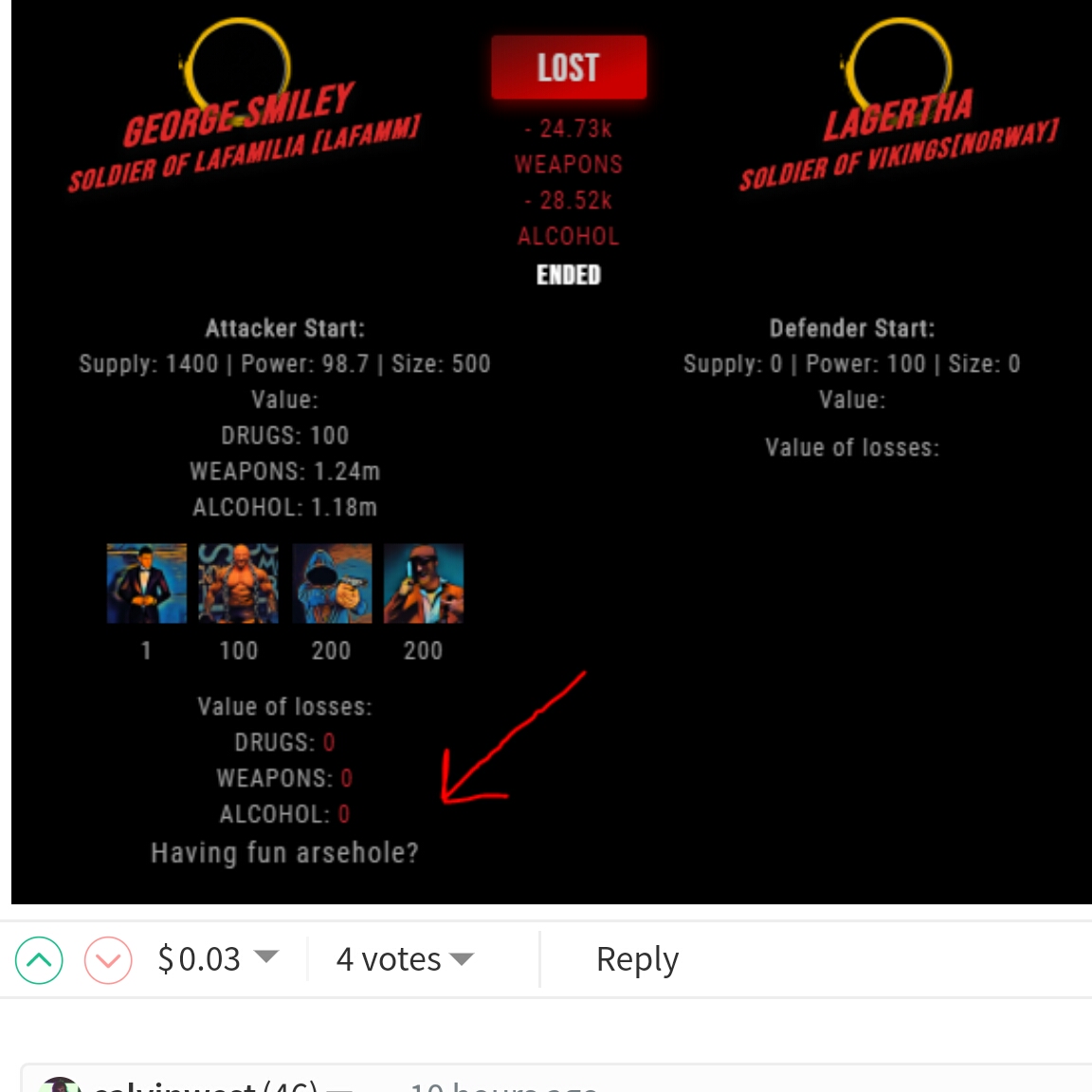
Task: Upvote the post with green arrow
Action: [39, 959]
